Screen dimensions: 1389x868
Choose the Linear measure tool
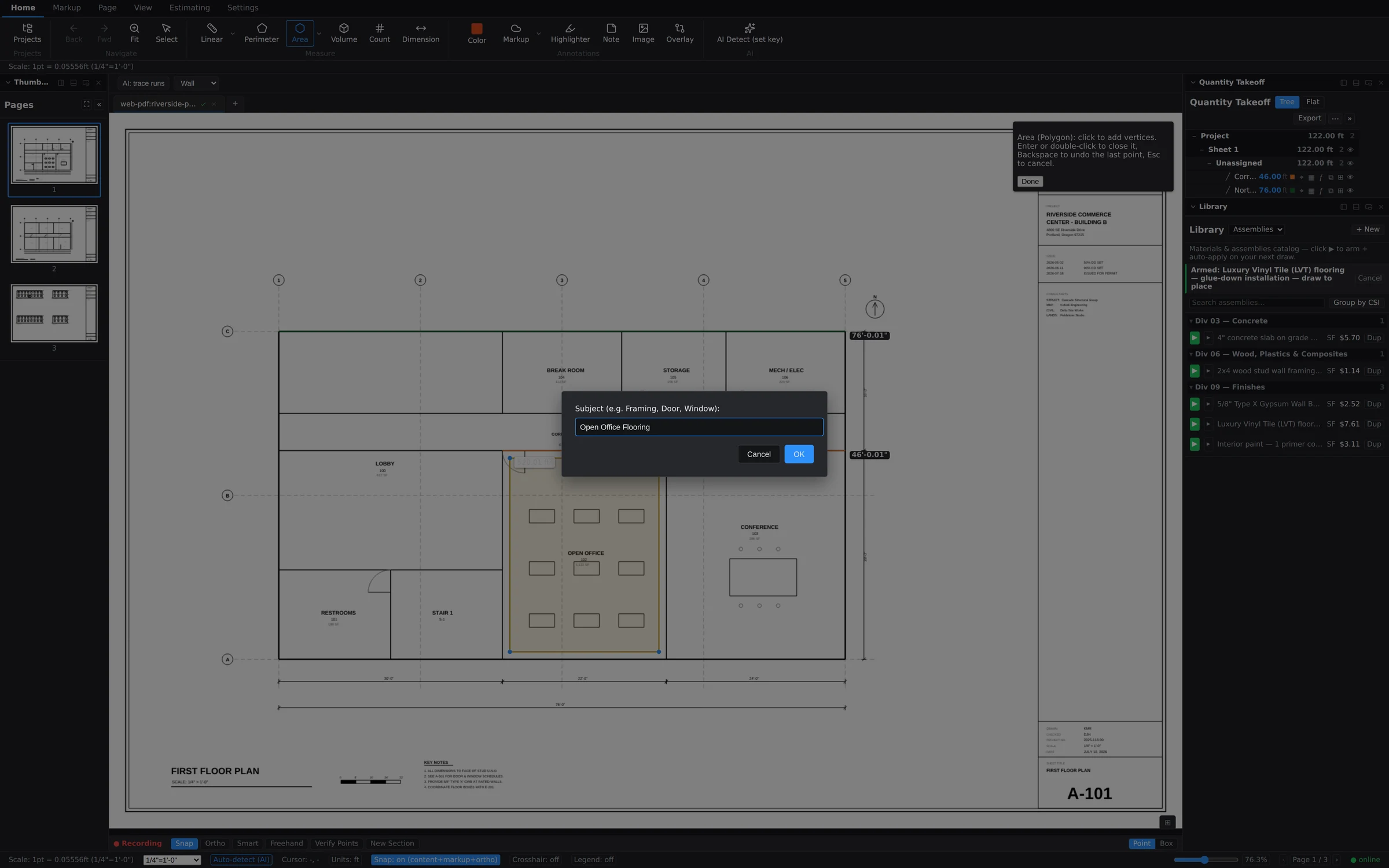[x=211, y=33]
